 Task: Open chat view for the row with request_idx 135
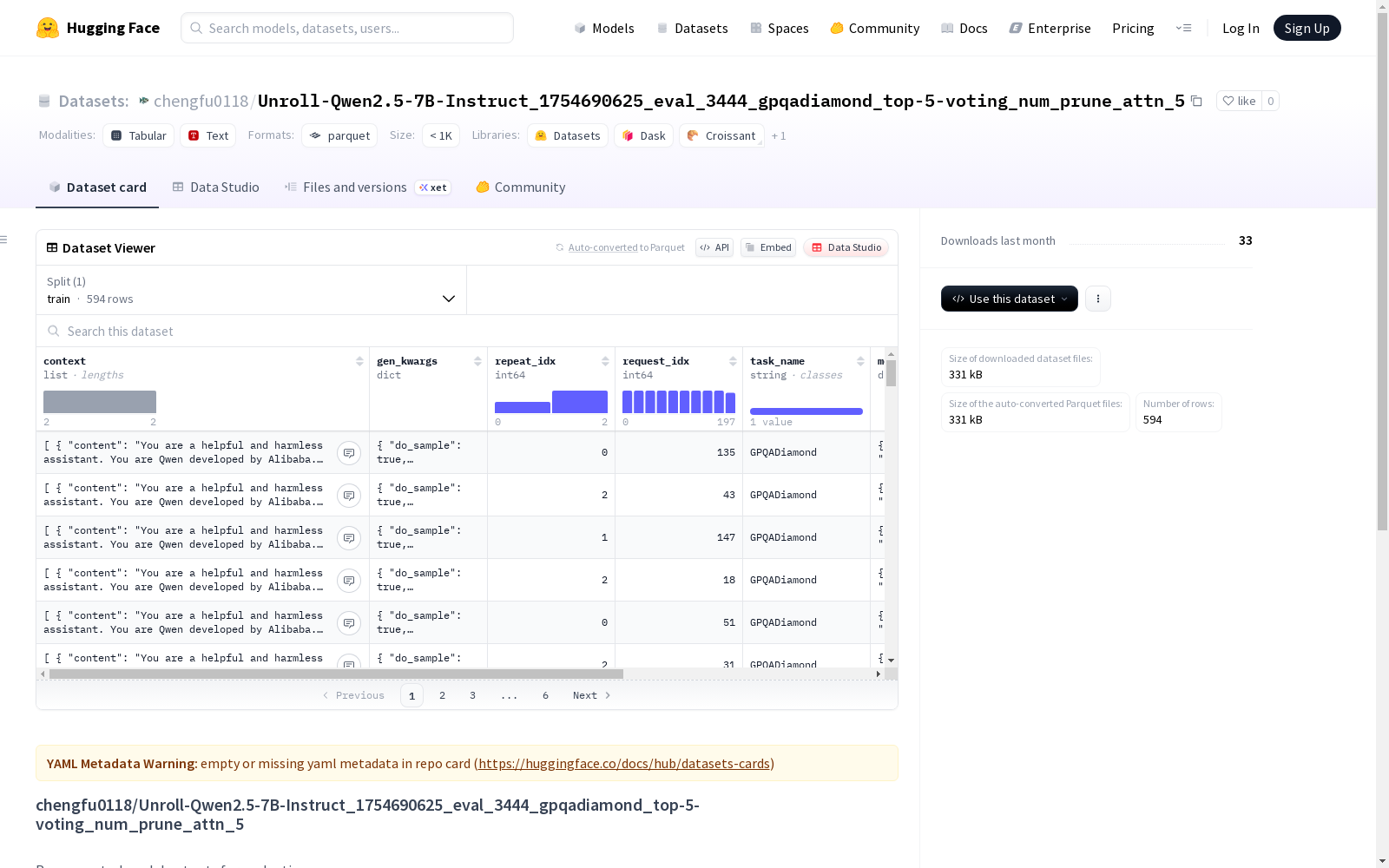pyautogui.click(x=349, y=453)
